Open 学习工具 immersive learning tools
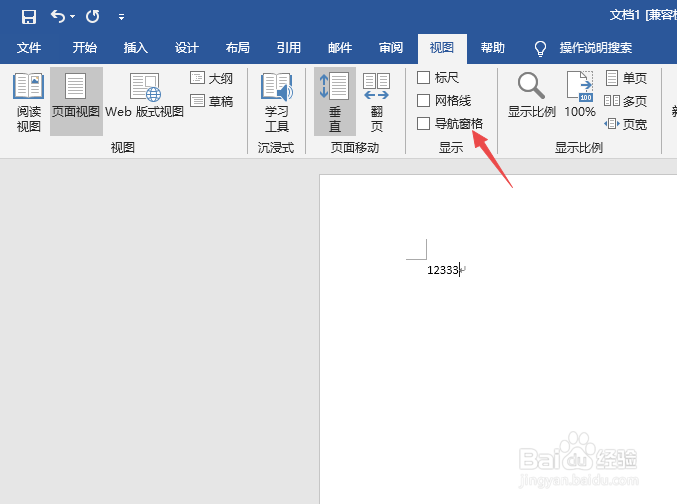This screenshot has width=677, height=504. 277,102
